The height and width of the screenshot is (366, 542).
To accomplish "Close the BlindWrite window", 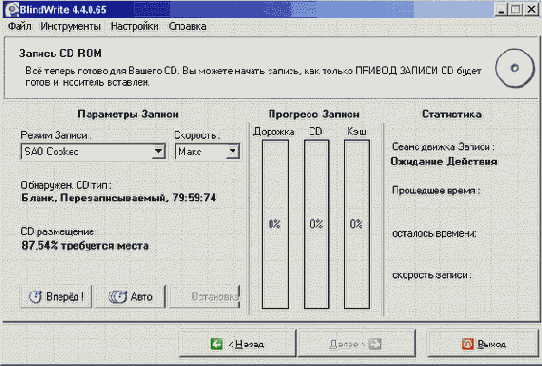I will 532,9.
